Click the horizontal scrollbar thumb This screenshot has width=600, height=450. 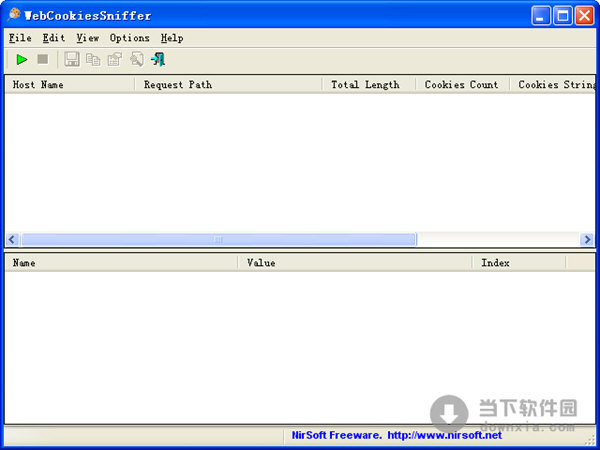(218, 240)
